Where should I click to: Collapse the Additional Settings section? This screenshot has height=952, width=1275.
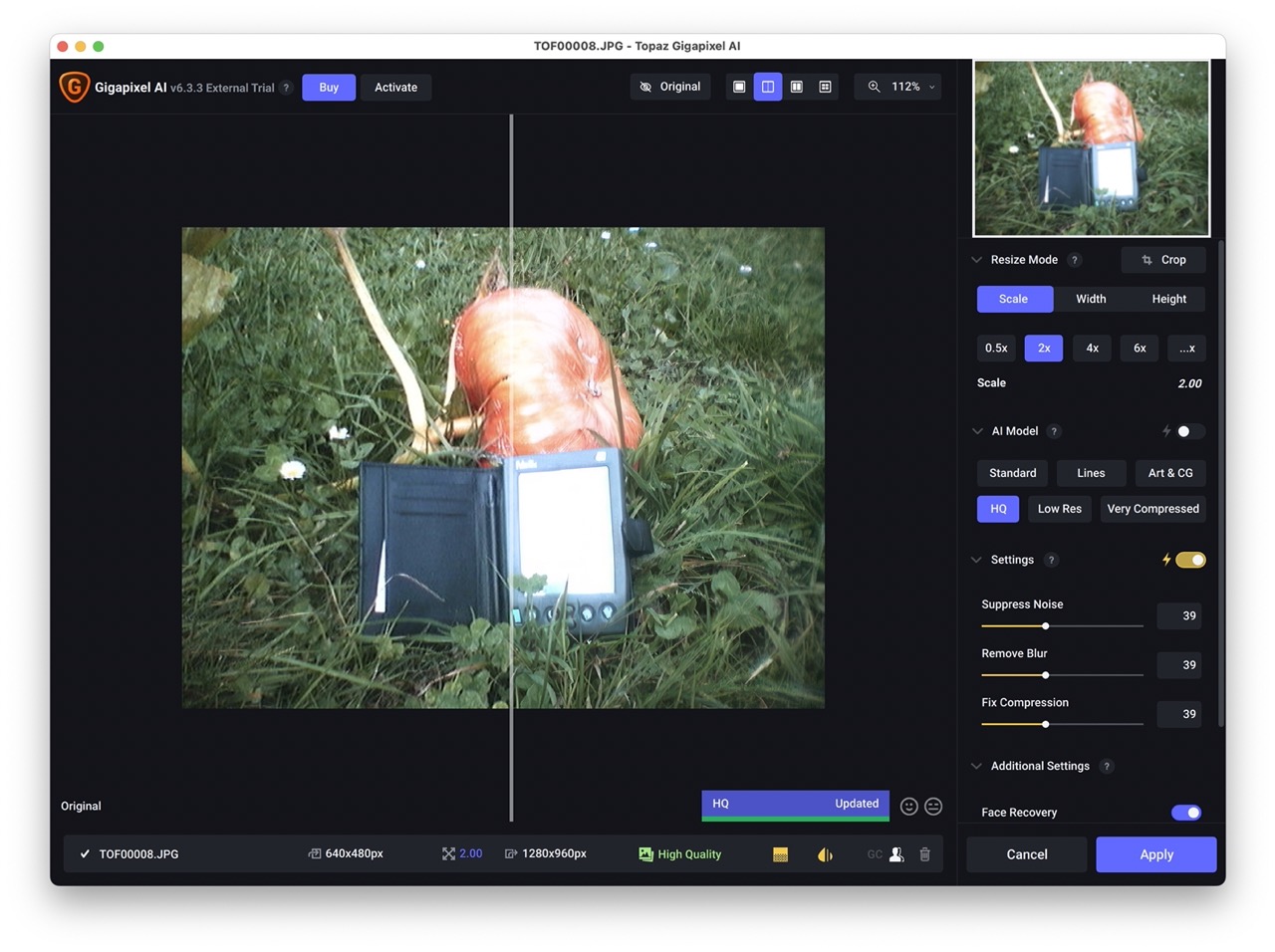click(x=976, y=766)
